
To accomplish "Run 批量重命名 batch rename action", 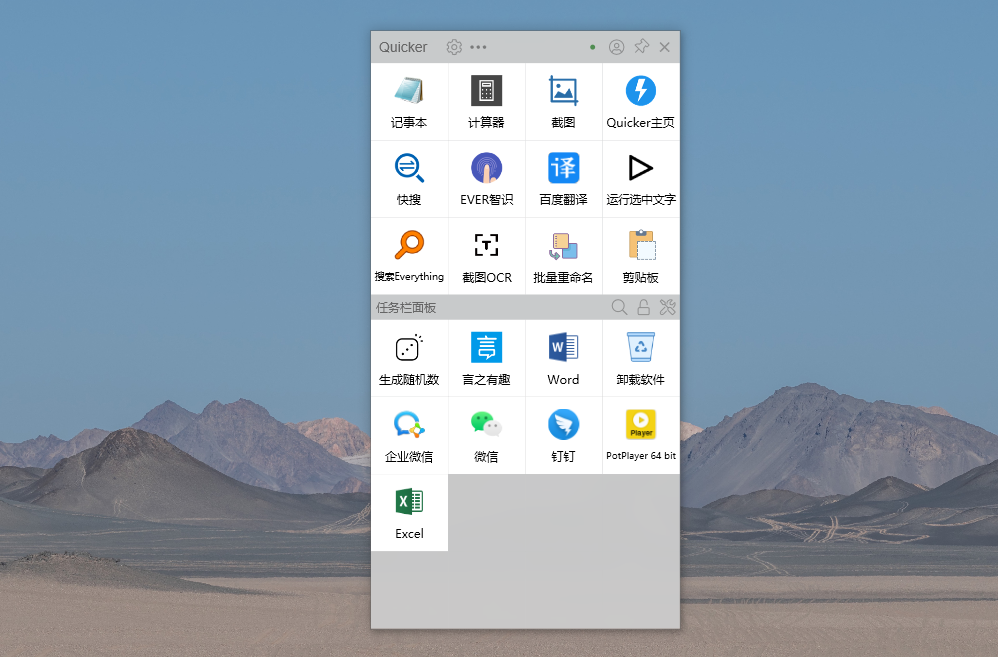I will click(563, 256).
